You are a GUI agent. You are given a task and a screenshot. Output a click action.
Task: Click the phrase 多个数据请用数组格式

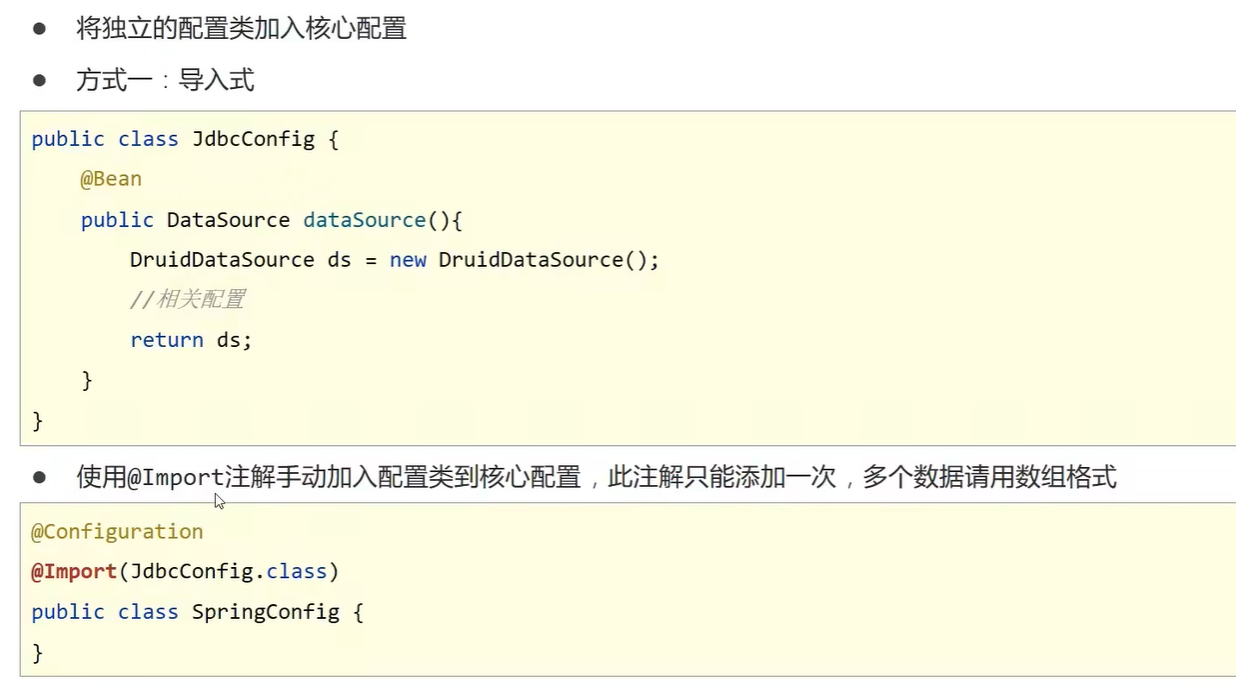click(x=989, y=477)
